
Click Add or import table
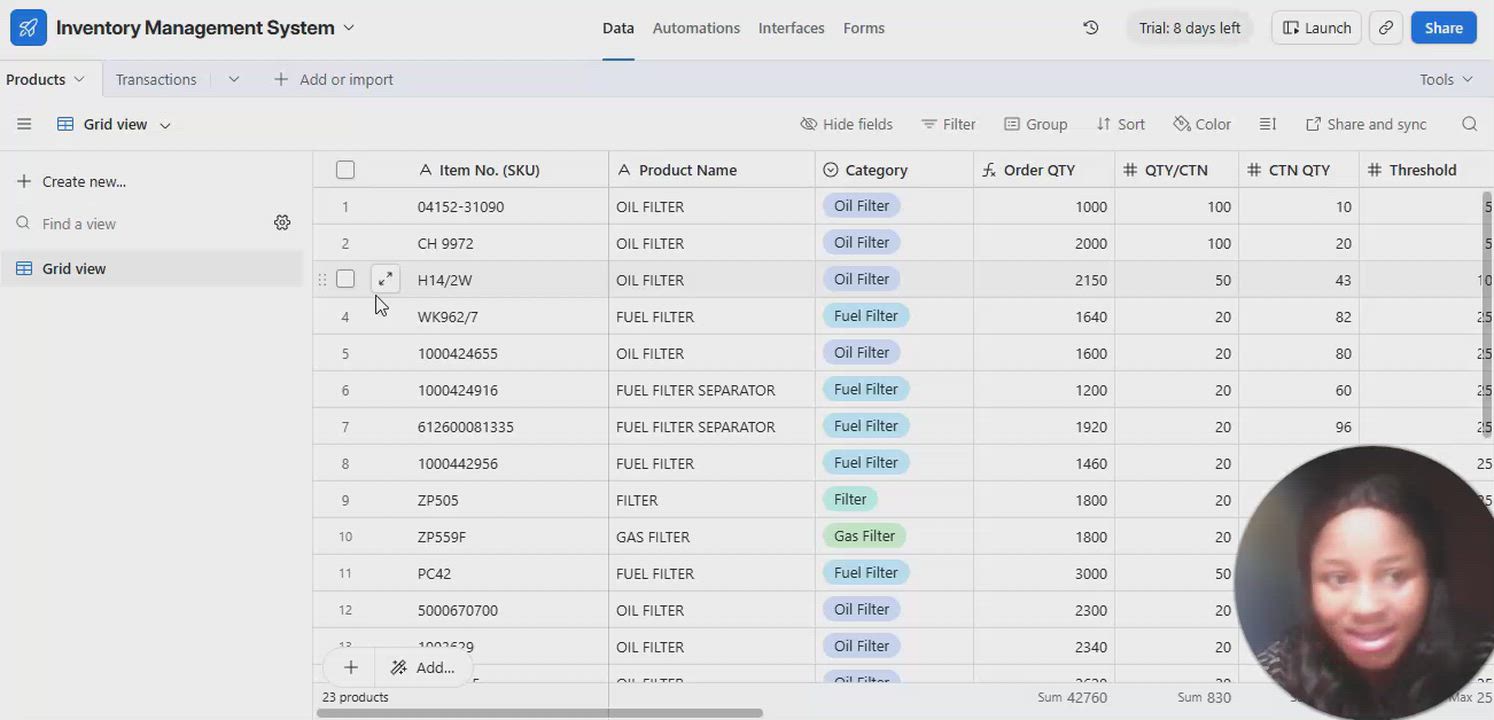334,79
